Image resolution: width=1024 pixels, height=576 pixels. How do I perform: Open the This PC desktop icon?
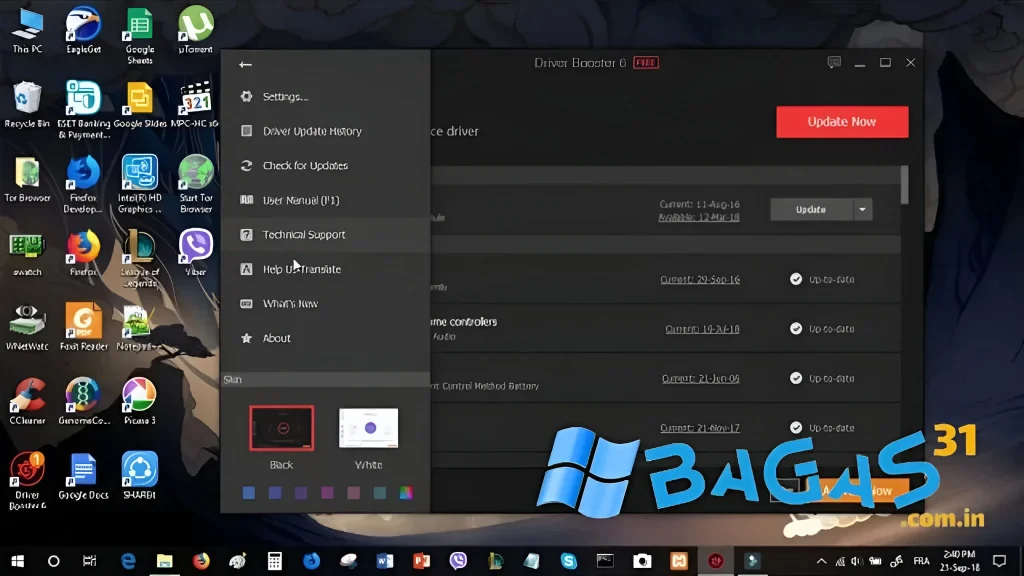(x=27, y=31)
